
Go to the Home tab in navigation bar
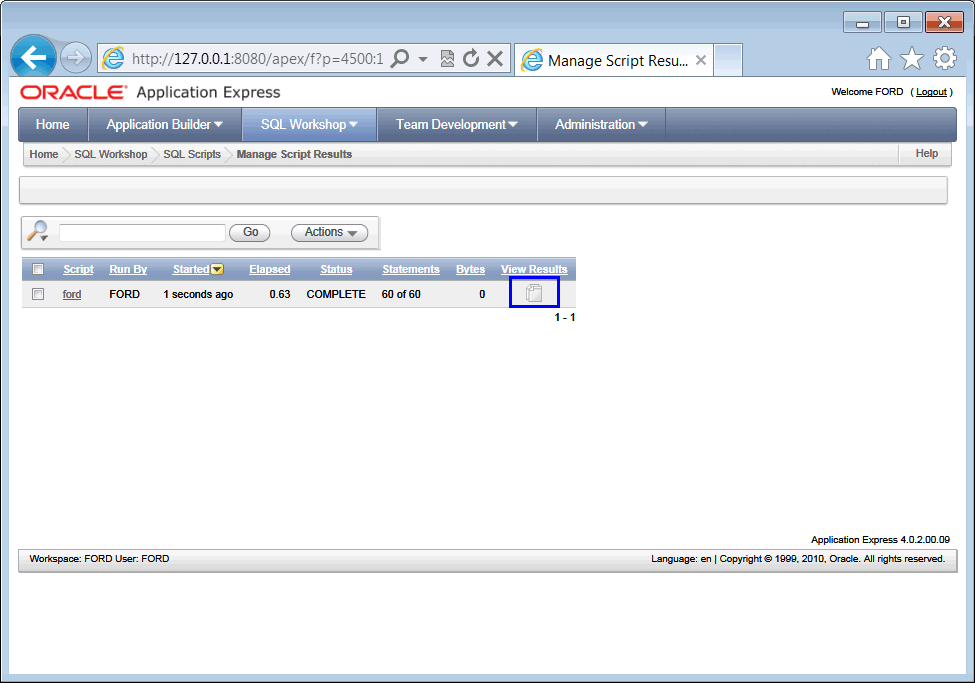pos(53,124)
